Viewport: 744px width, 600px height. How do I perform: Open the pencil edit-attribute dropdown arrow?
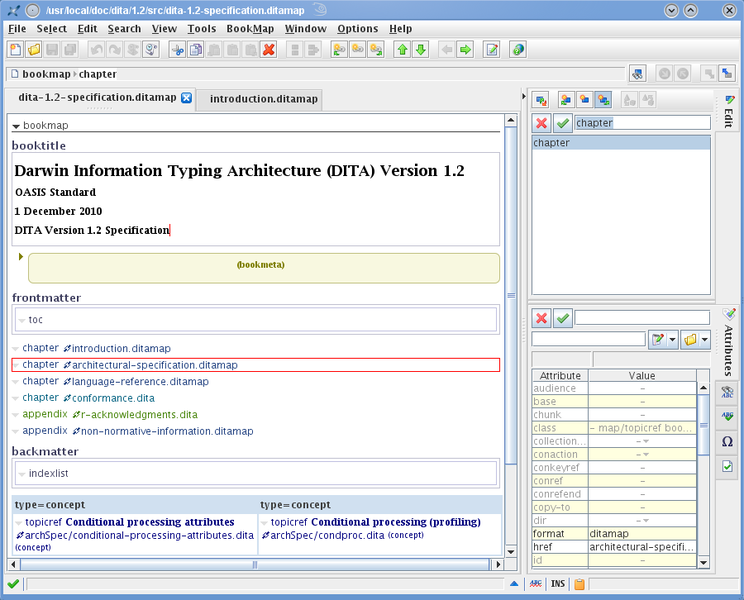pyautogui.click(x=672, y=340)
